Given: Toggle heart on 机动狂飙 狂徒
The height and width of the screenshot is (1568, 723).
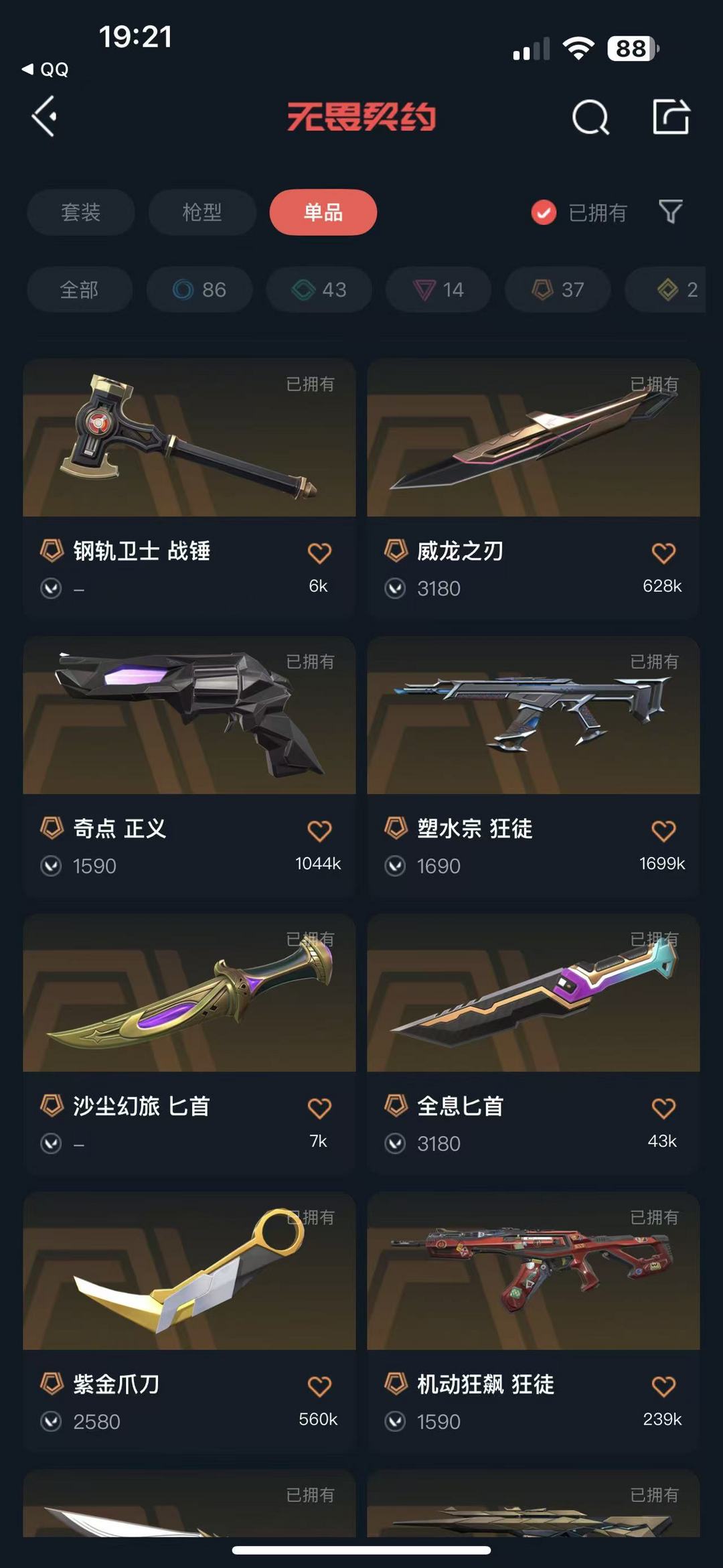Looking at the screenshot, I should [663, 1386].
